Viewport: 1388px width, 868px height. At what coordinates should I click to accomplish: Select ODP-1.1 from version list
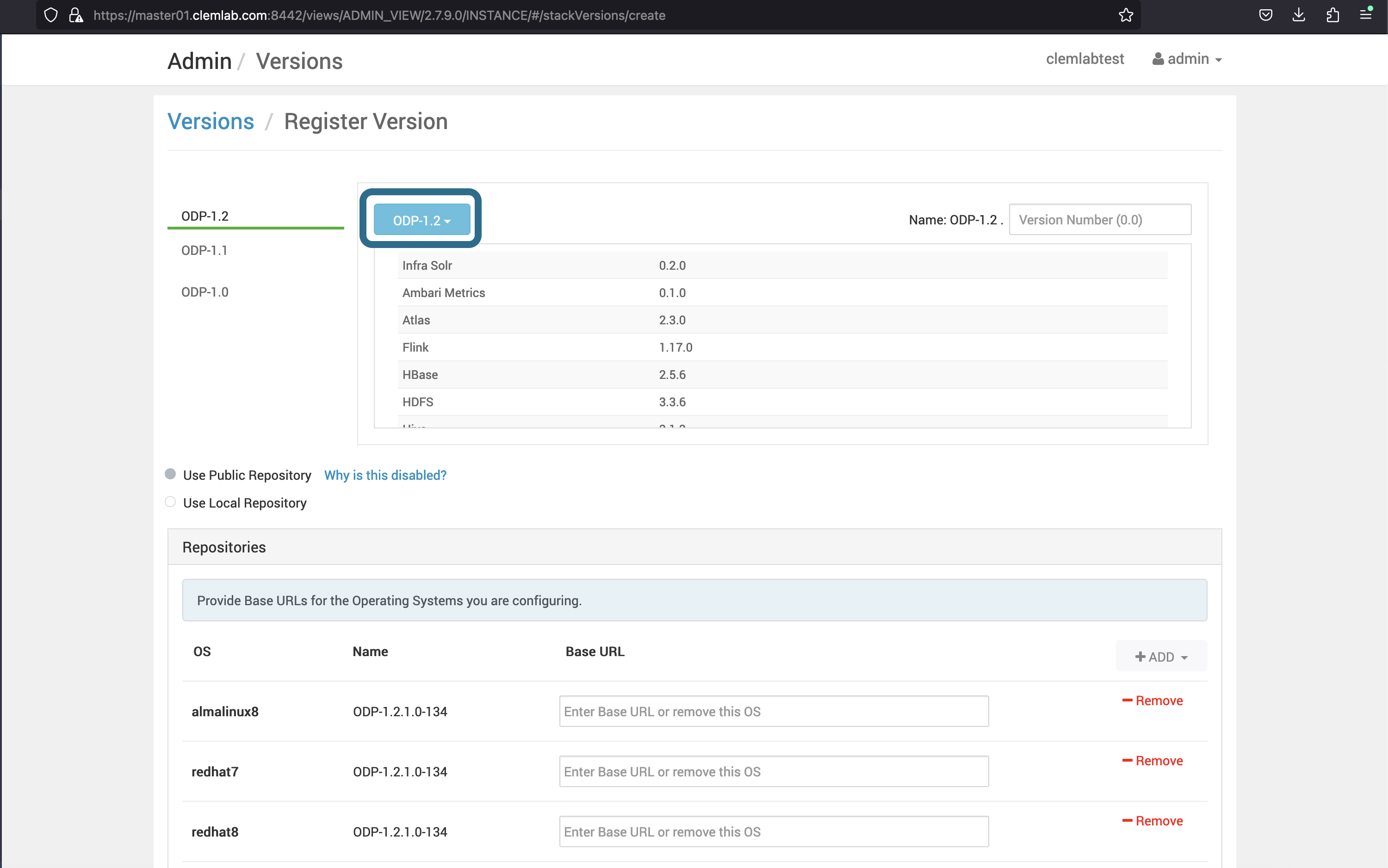pos(204,250)
